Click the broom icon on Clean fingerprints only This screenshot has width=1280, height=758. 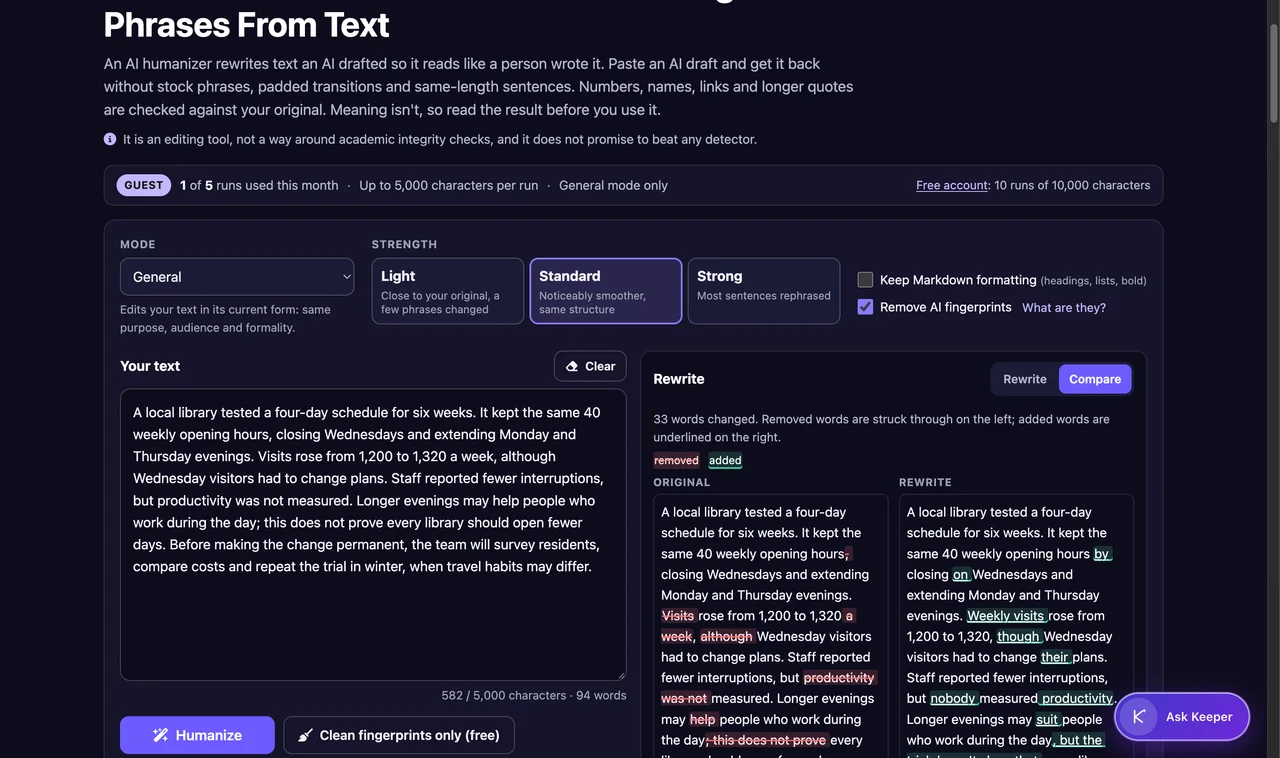(305, 735)
